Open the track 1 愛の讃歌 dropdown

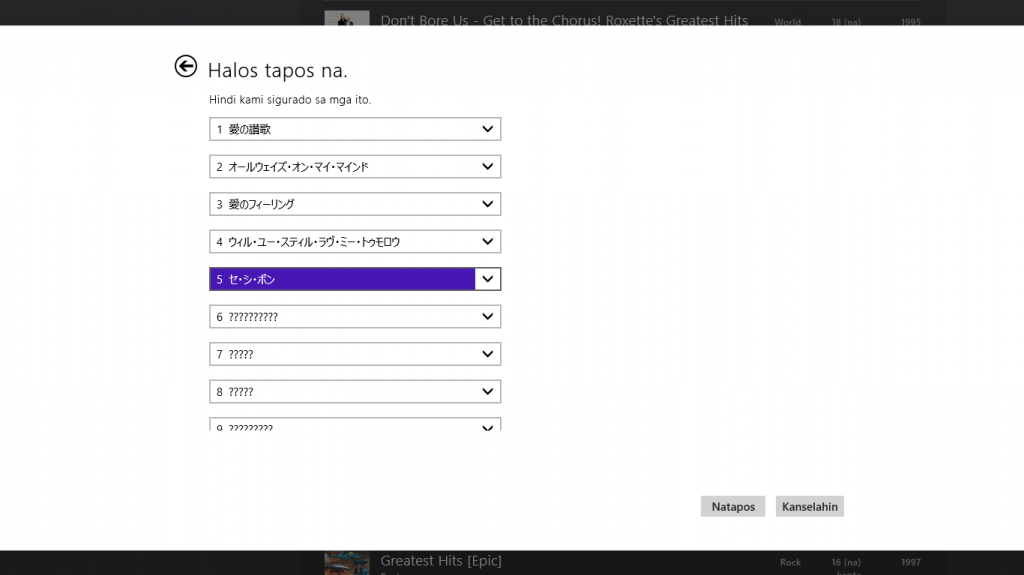[355, 129]
